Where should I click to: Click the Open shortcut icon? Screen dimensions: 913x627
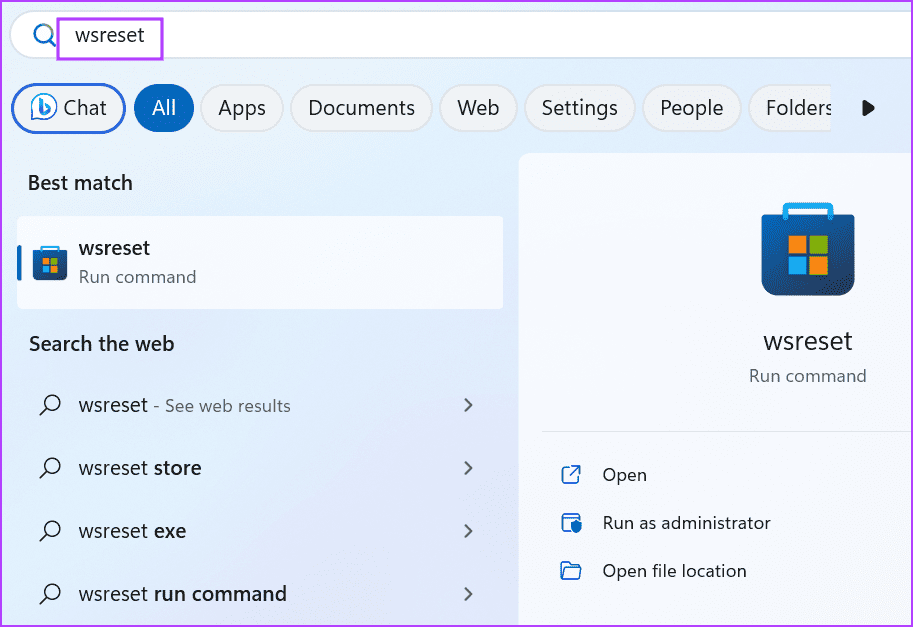(572, 474)
